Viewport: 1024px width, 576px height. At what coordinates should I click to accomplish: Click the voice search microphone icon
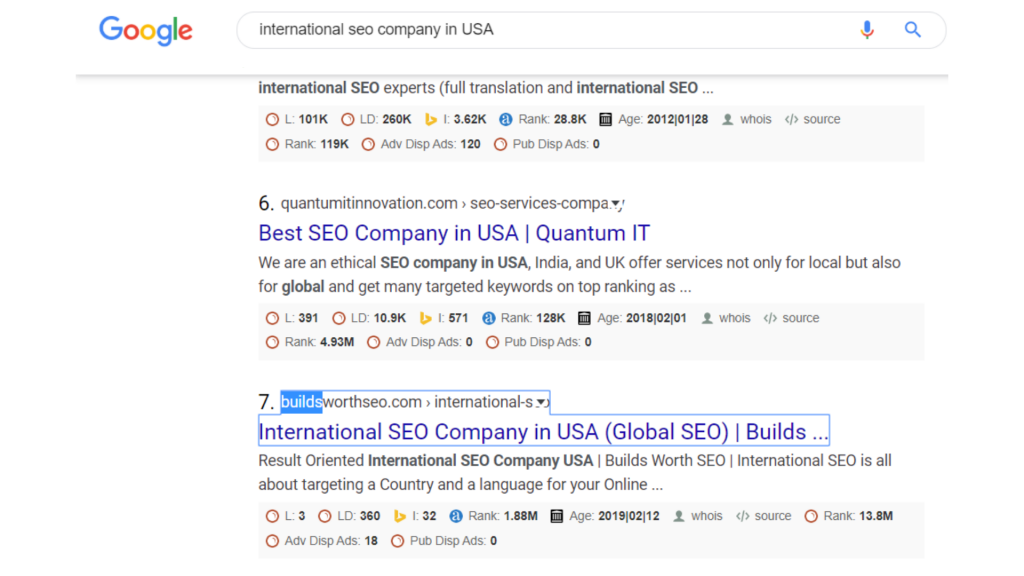coord(867,30)
